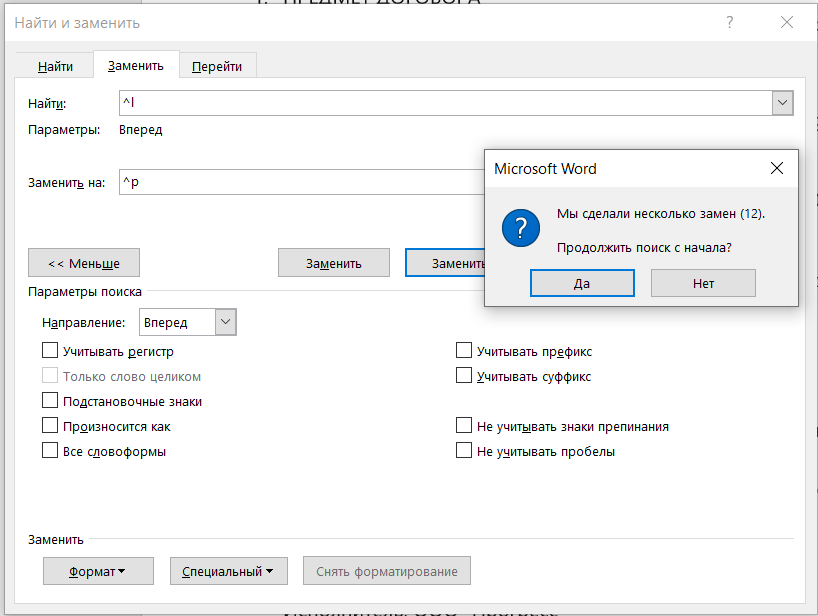Click the partially hidden Заменить все button
818x616 pixels.
(x=445, y=263)
